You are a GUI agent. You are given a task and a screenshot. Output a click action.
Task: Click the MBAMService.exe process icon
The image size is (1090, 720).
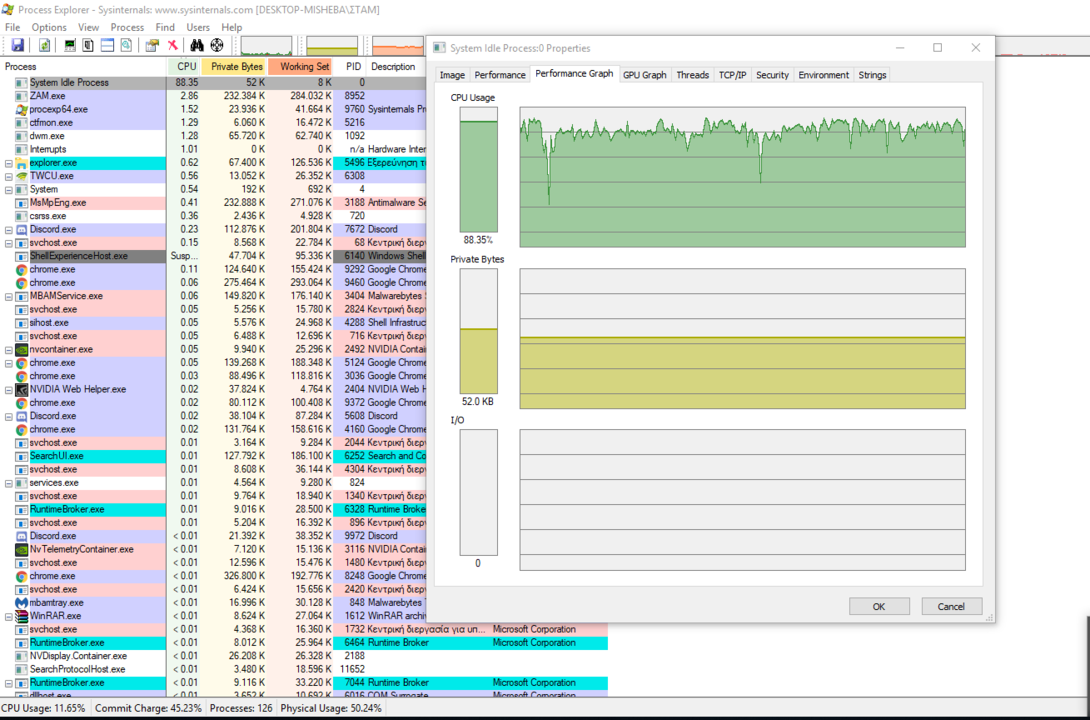tap(22, 296)
